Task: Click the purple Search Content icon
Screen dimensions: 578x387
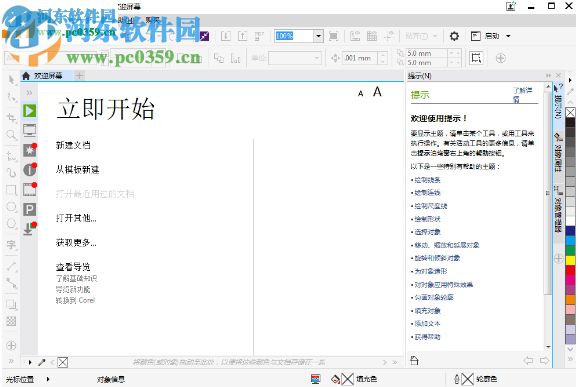Action: (204, 36)
